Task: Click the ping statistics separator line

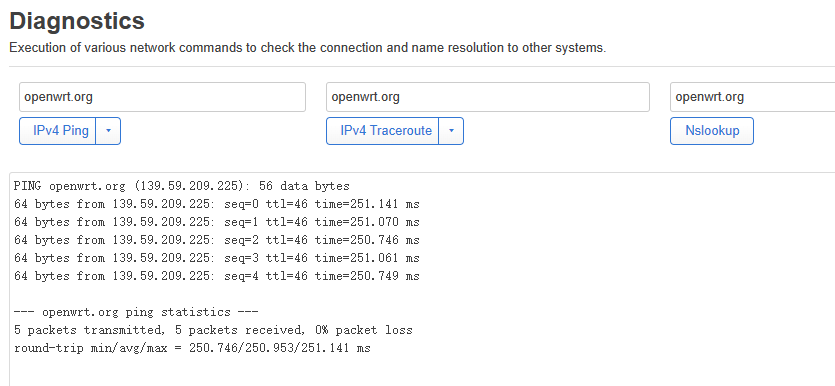Action: [x=136, y=312]
